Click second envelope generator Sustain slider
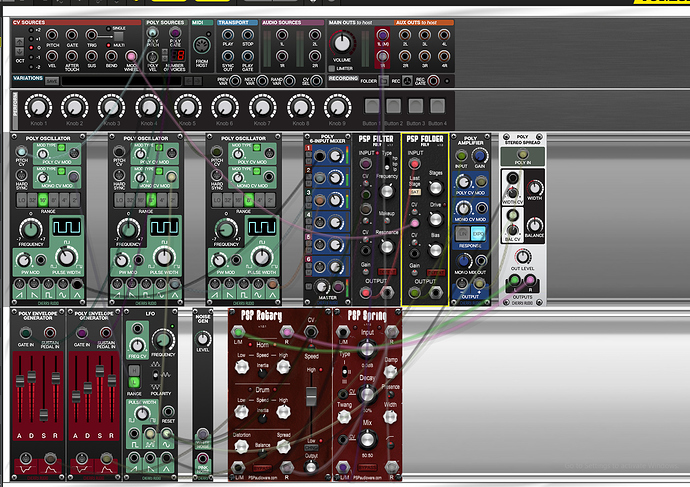The image size is (690, 487). point(100,371)
